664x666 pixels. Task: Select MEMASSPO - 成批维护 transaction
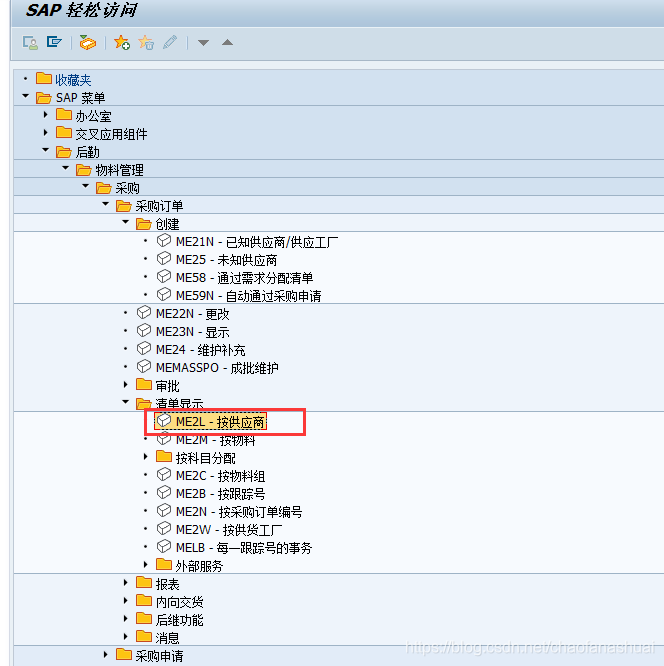pos(217,368)
